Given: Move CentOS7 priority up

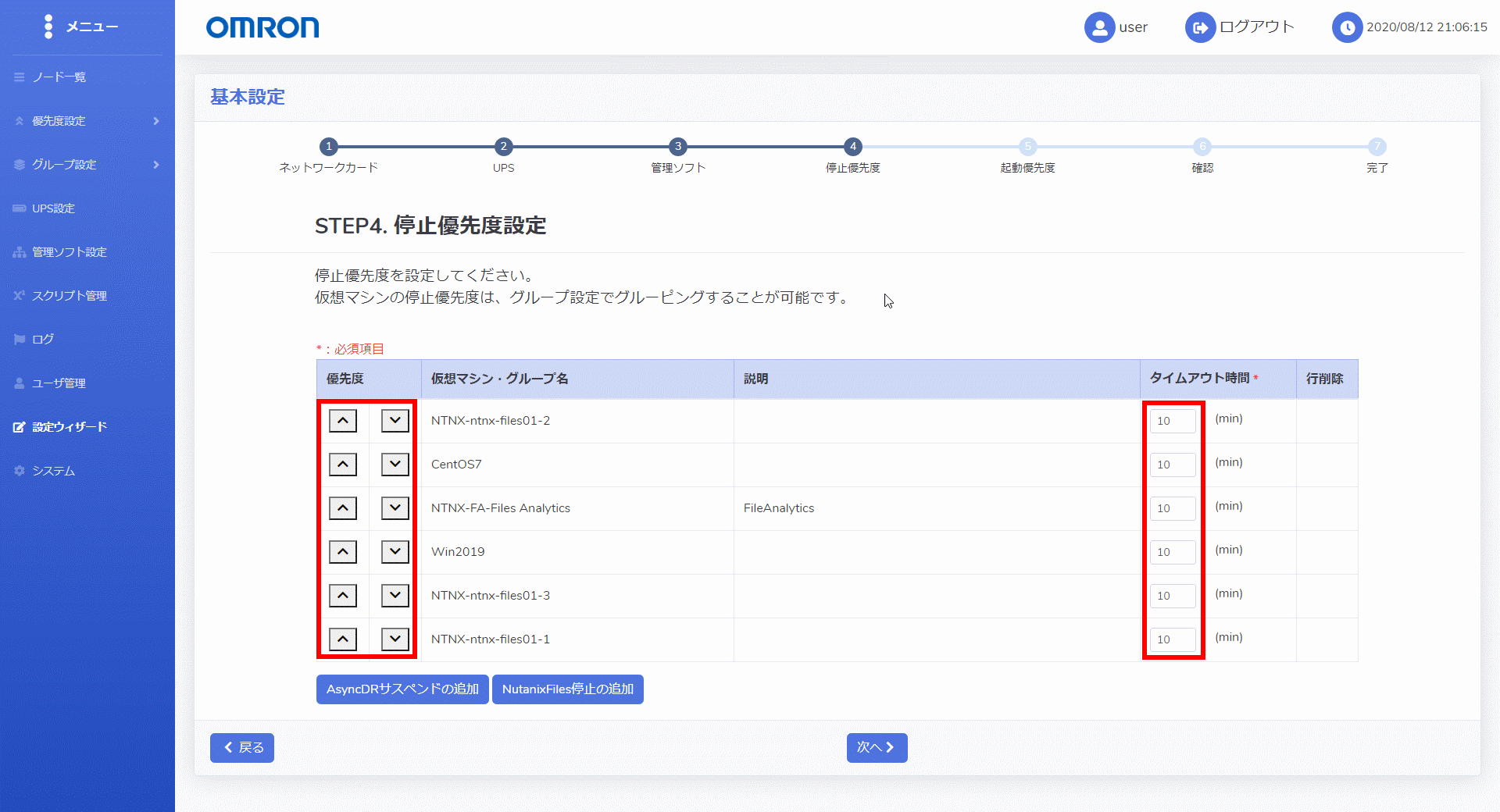Looking at the screenshot, I should (343, 465).
